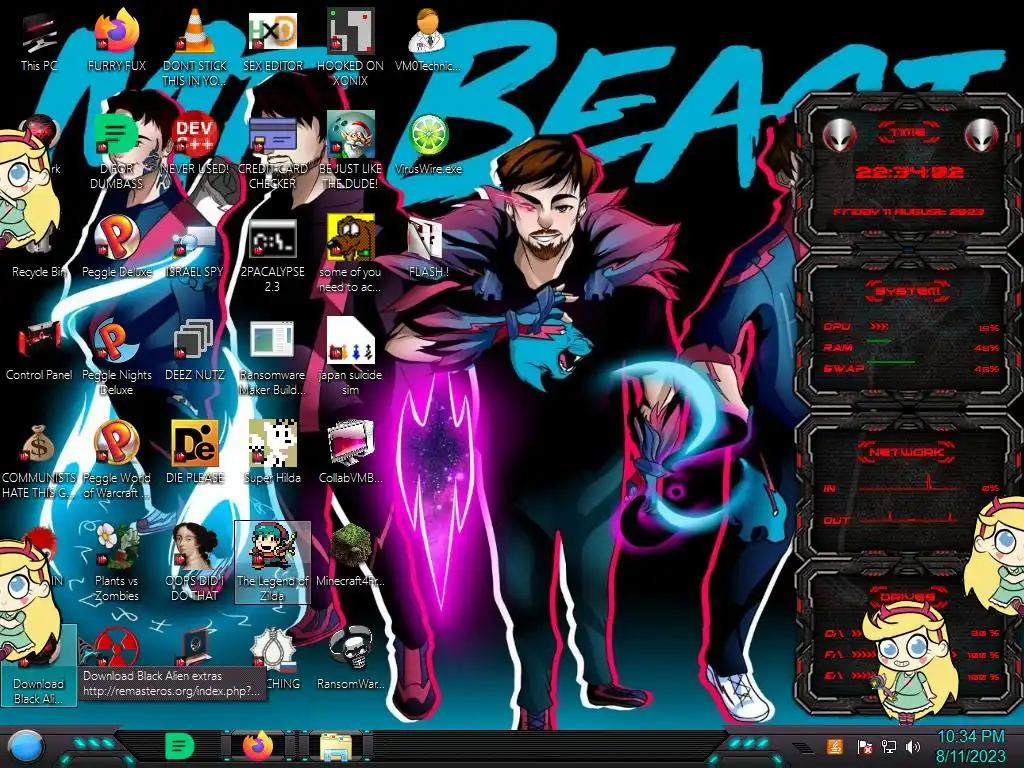
Task: Click the F:\ drive row in the Drives widget
Action: (910, 654)
